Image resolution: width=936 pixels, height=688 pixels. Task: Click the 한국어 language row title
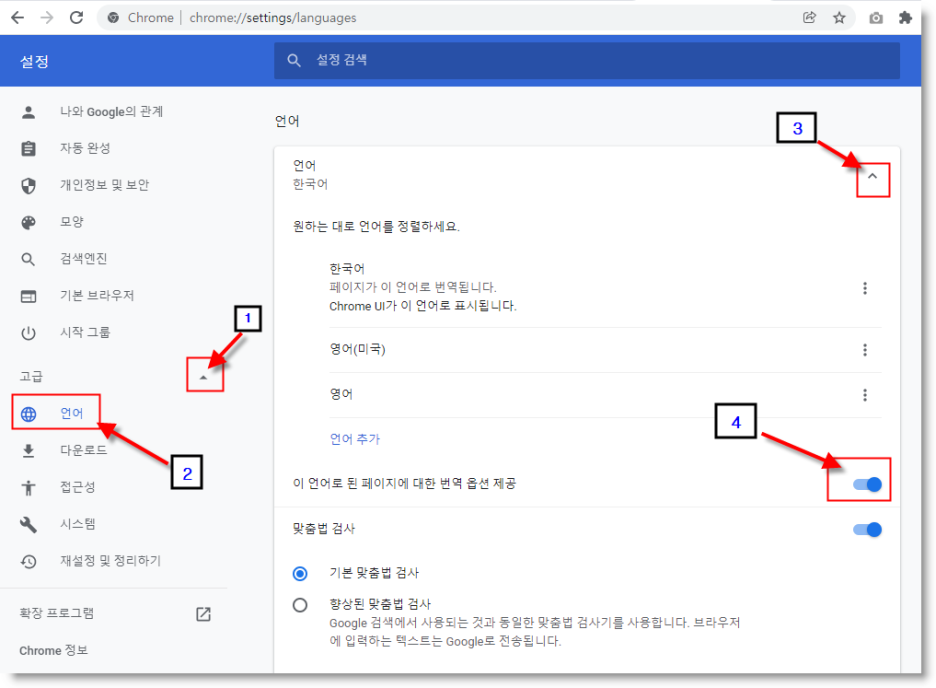(x=347, y=269)
